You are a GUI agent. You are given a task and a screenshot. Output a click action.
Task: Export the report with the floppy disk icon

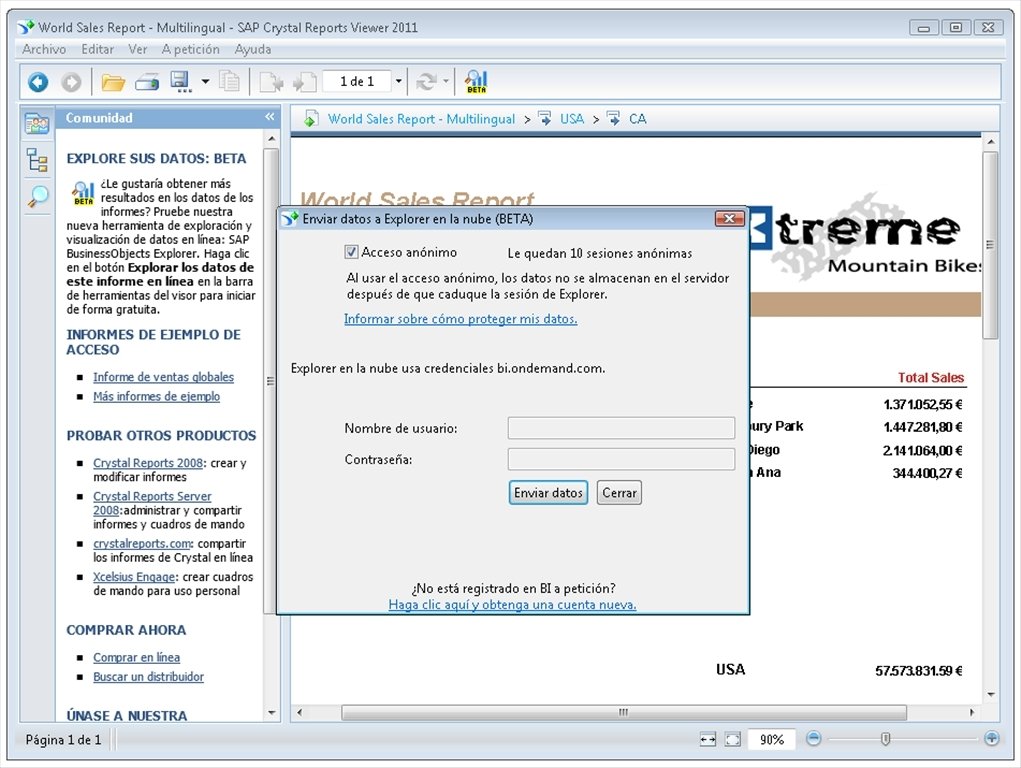click(x=180, y=82)
